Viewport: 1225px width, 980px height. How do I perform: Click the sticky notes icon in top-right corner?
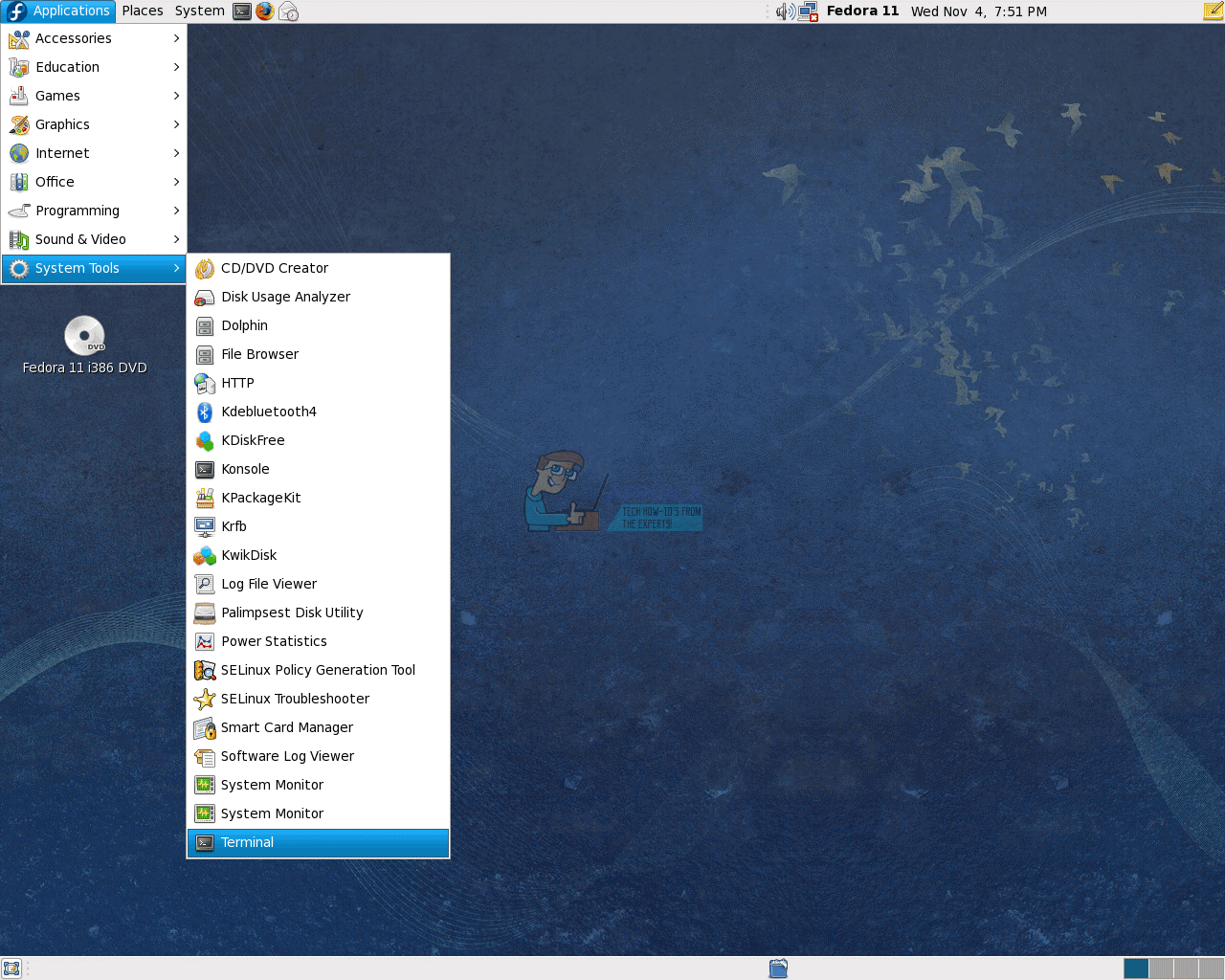1213,11
